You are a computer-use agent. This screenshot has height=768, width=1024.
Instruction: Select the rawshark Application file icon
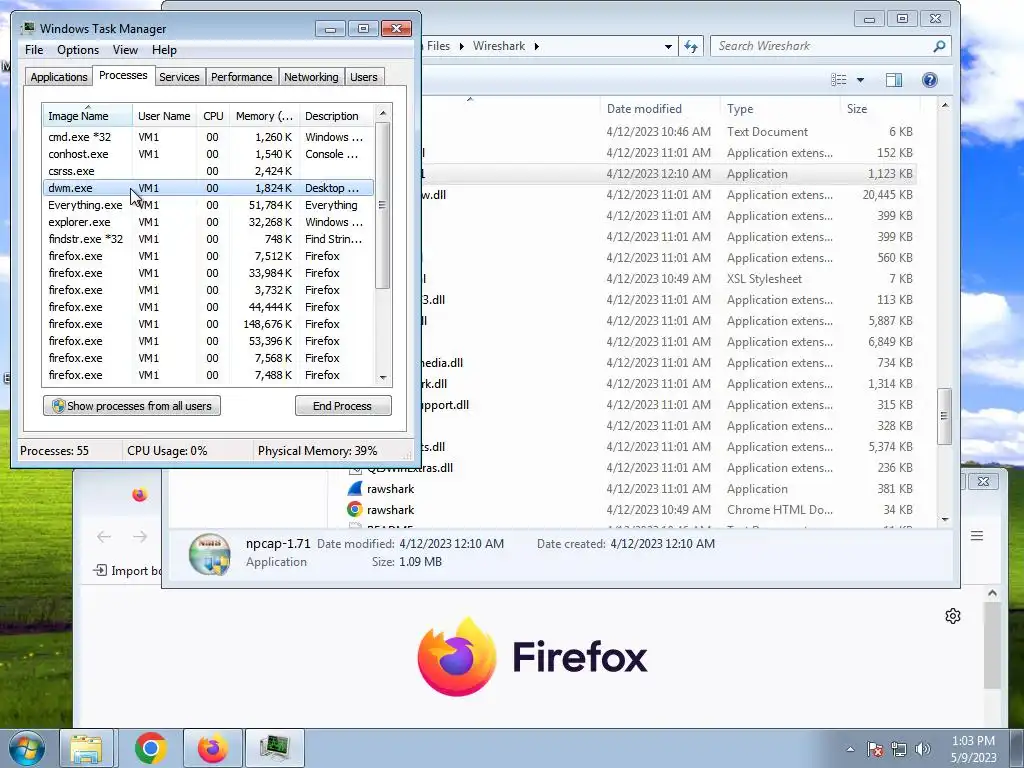[x=355, y=488]
